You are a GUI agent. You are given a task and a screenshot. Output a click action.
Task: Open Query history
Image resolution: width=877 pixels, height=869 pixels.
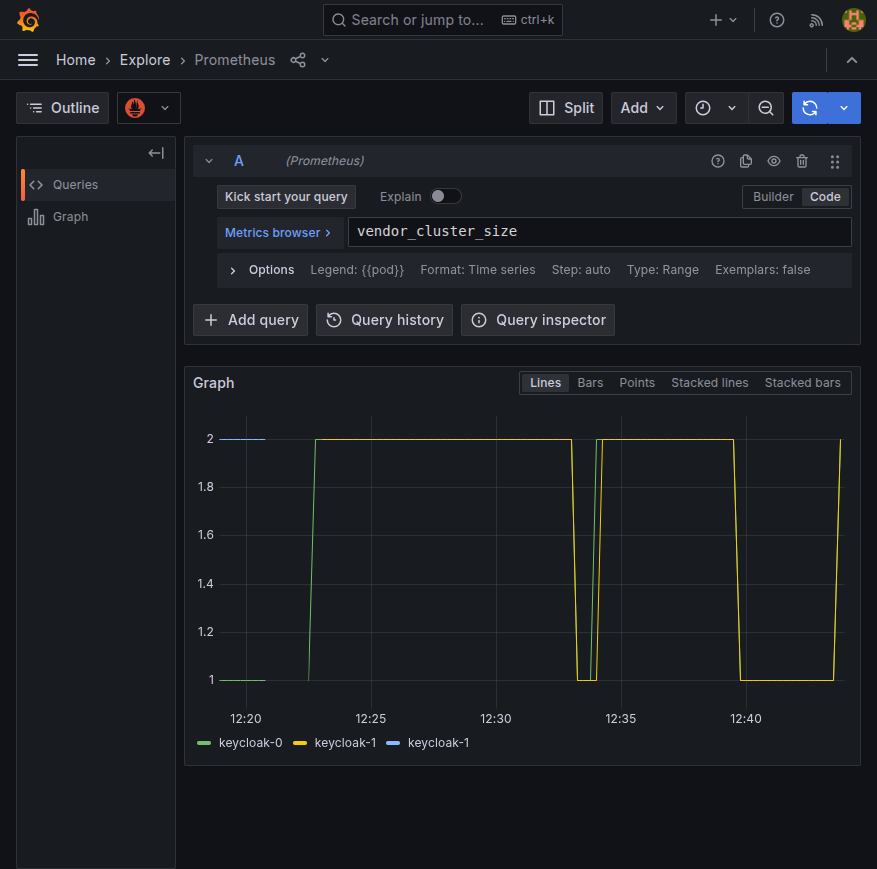pyautogui.click(x=384, y=320)
